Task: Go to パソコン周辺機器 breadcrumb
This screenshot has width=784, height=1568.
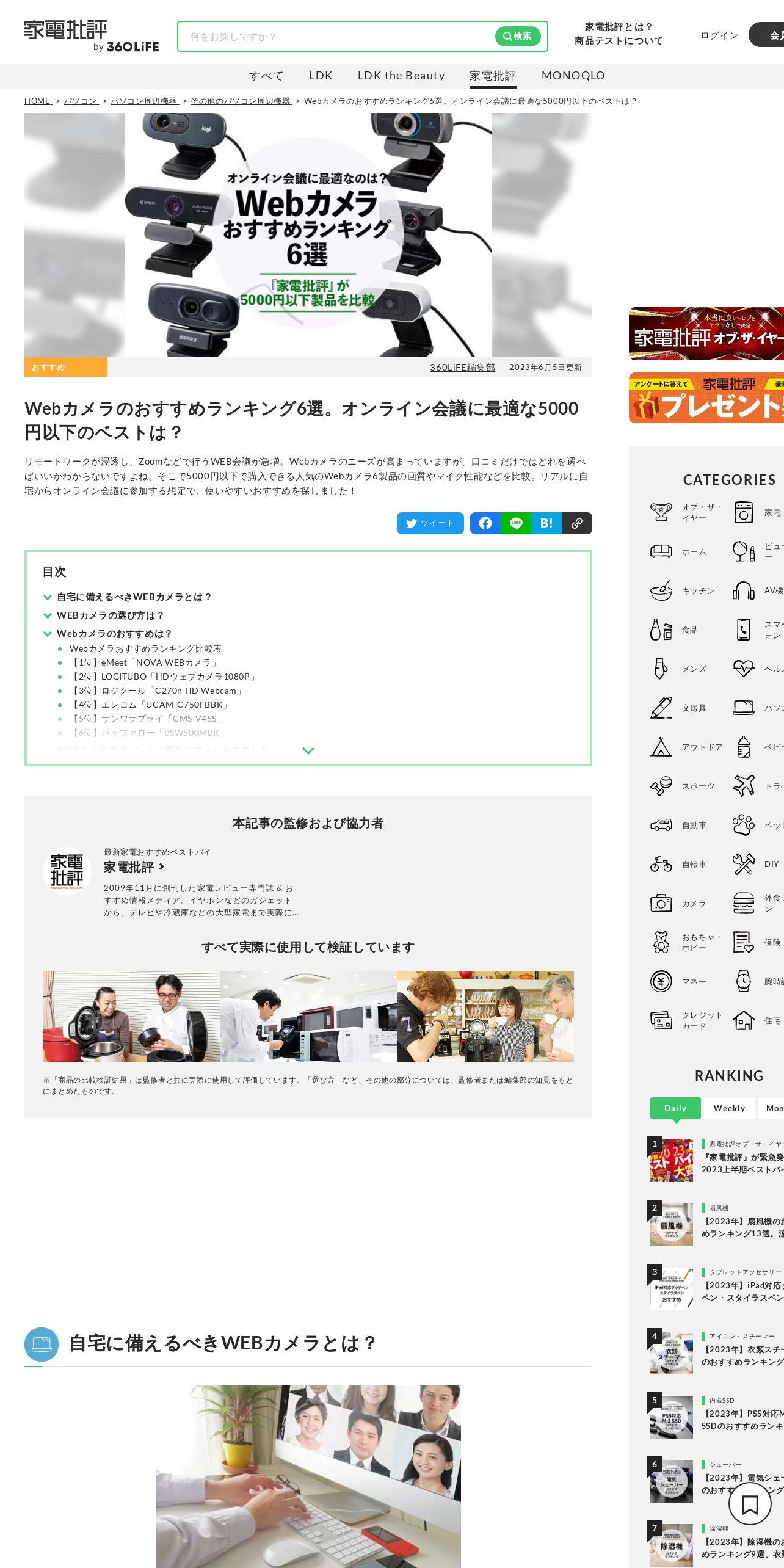Action: (x=144, y=101)
